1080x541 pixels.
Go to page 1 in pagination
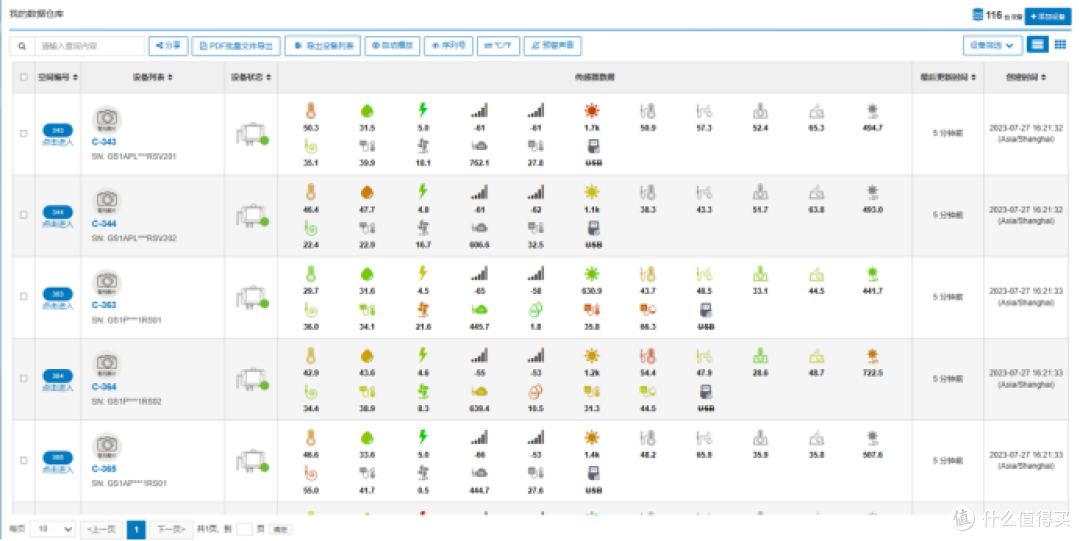[x=136, y=529]
